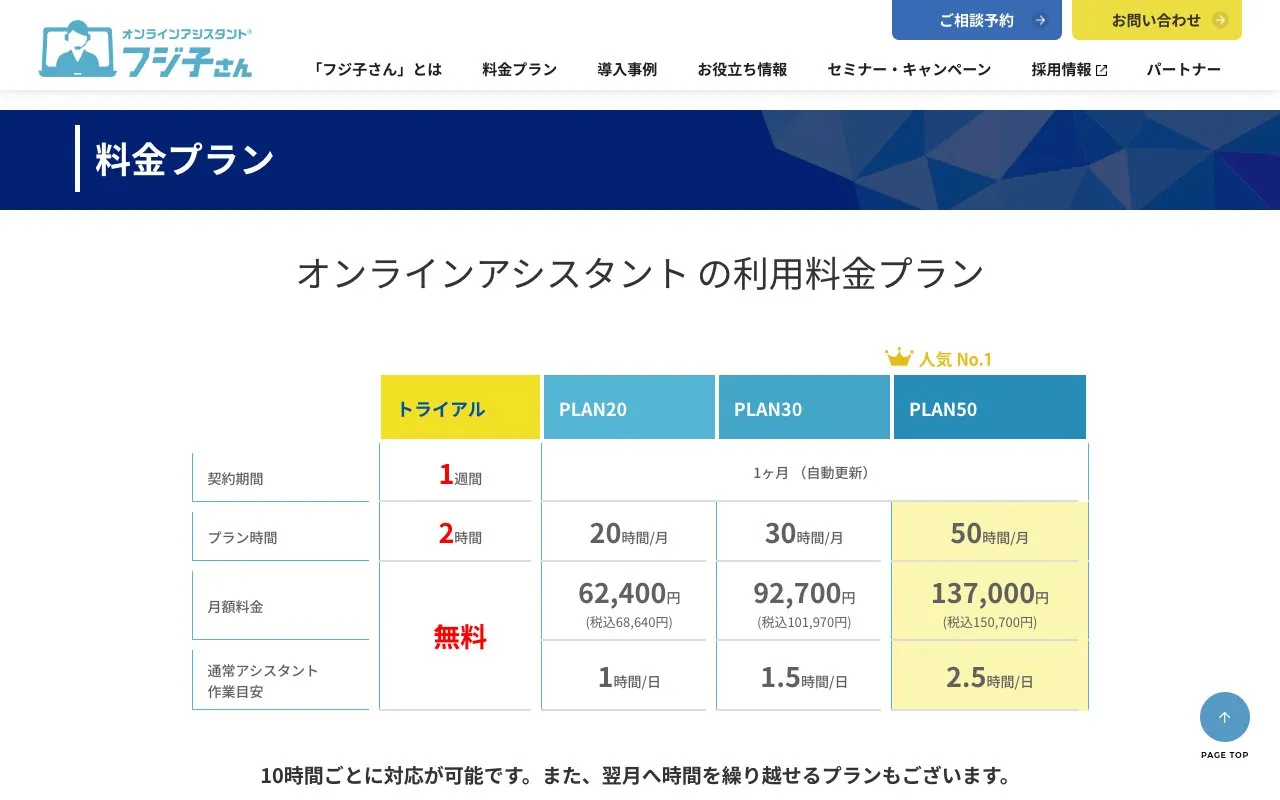Open the パートナー navigation item

[1184, 69]
